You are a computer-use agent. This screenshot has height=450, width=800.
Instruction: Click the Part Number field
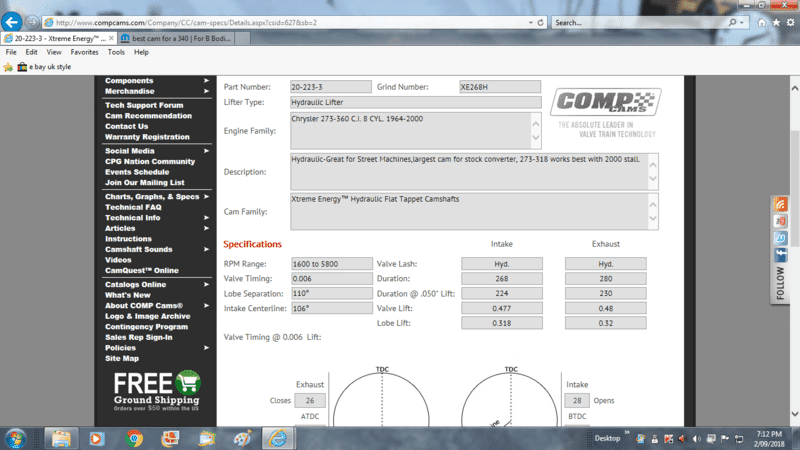(x=329, y=87)
